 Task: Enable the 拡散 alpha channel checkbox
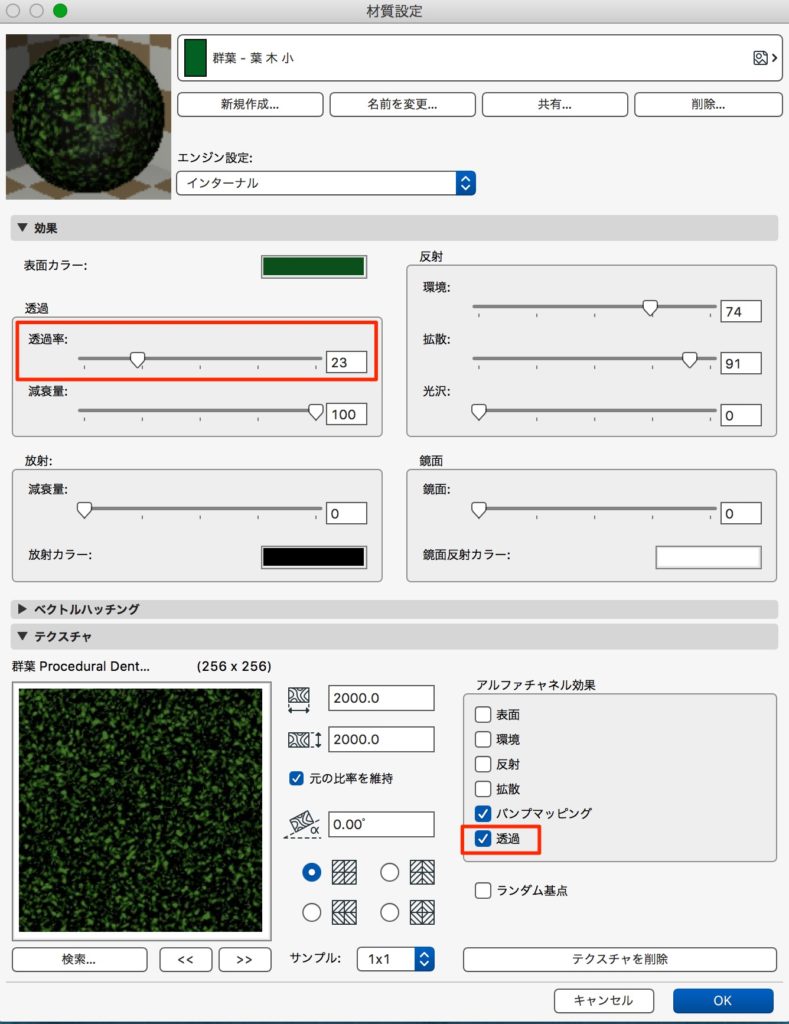click(x=483, y=789)
